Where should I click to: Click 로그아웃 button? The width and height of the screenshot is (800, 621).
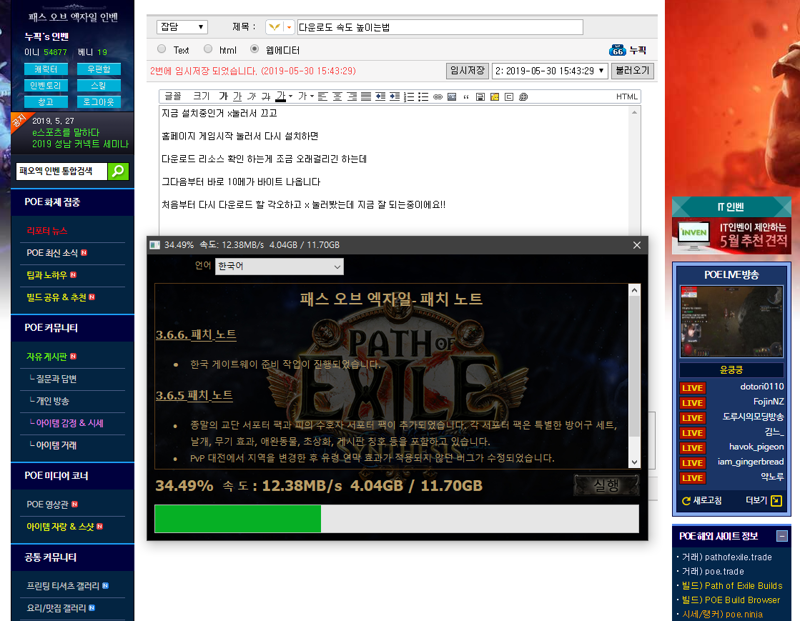click(98, 102)
